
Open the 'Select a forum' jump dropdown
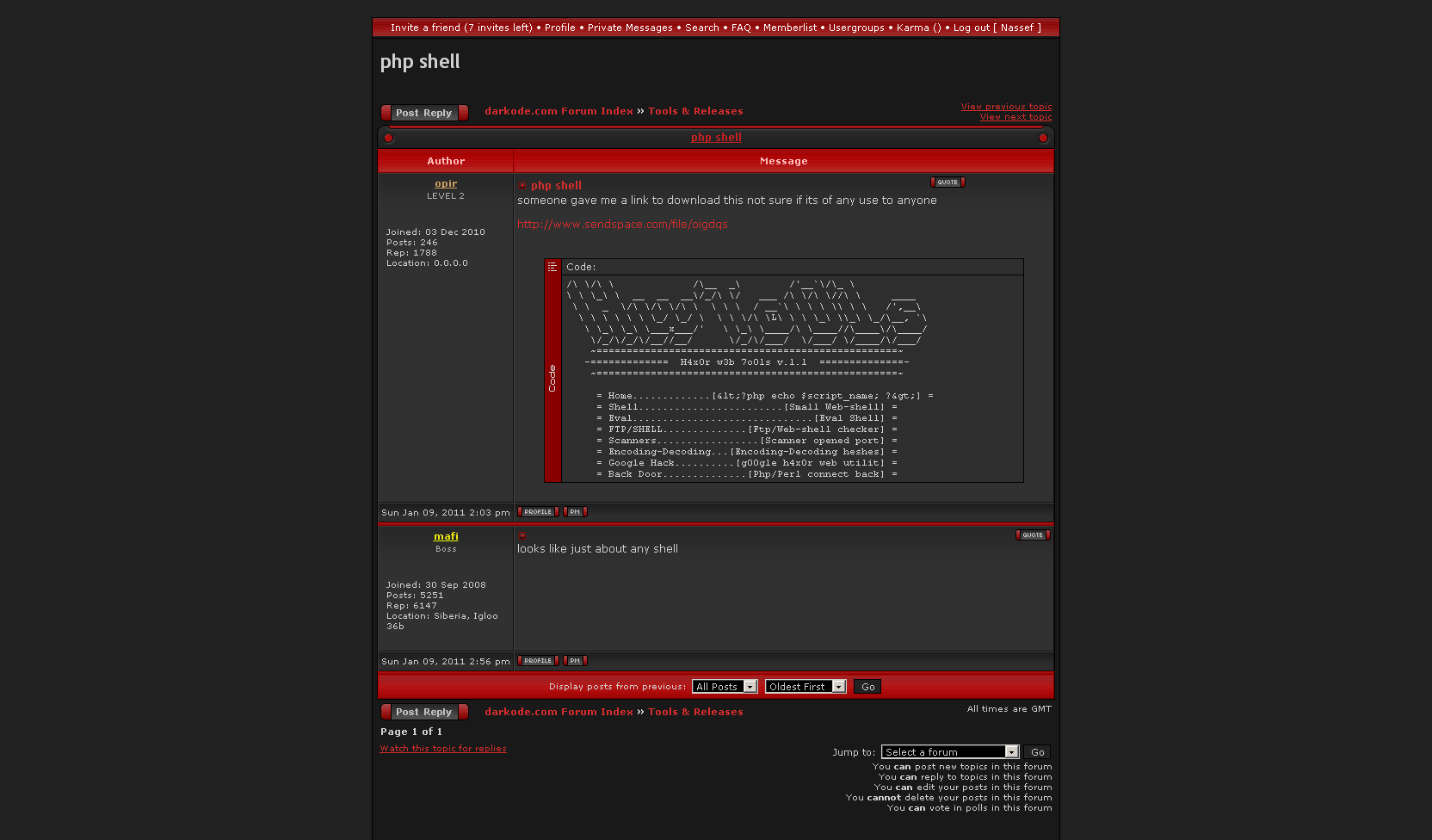pyautogui.click(x=950, y=752)
